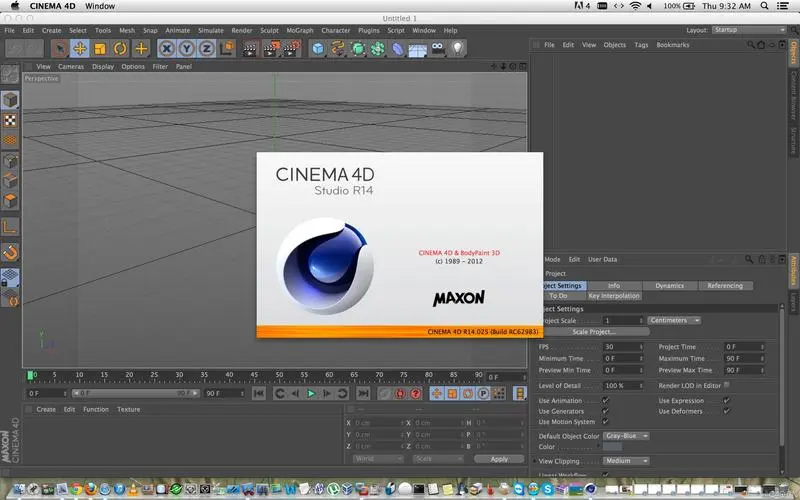The image size is (800, 500).
Task: Select the Move tool in top toolbar
Action: coord(80,47)
